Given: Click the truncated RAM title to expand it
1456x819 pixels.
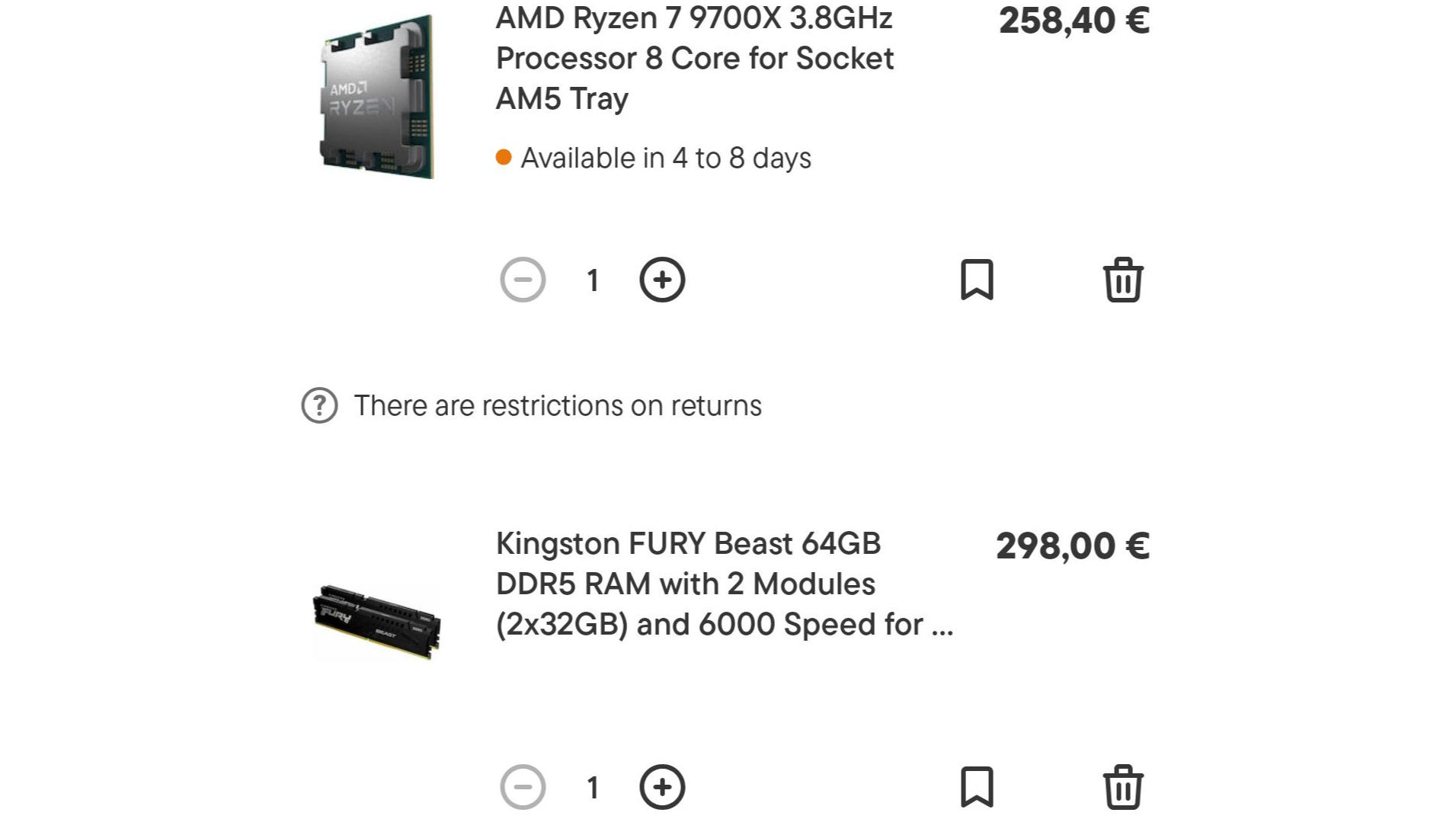Looking at the screenshot, I should coord(723,624).
